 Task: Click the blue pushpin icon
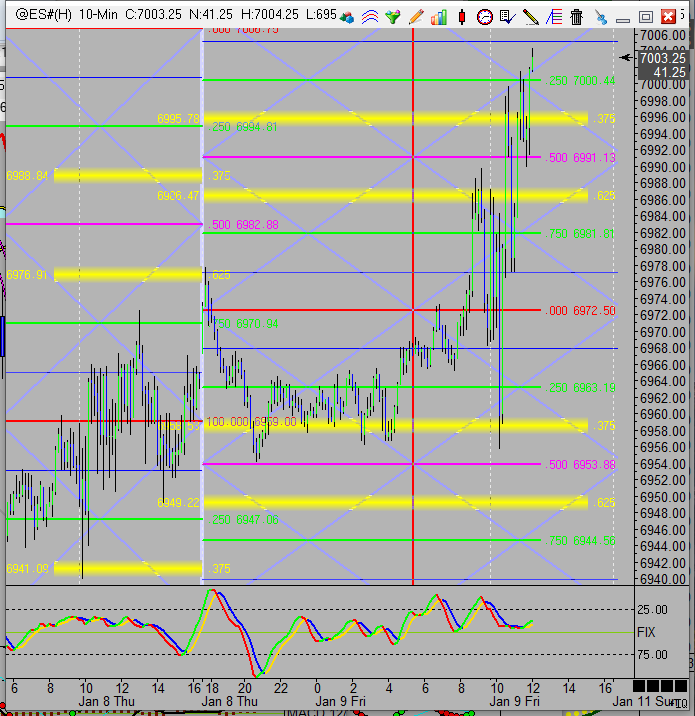tap(599, 17)
